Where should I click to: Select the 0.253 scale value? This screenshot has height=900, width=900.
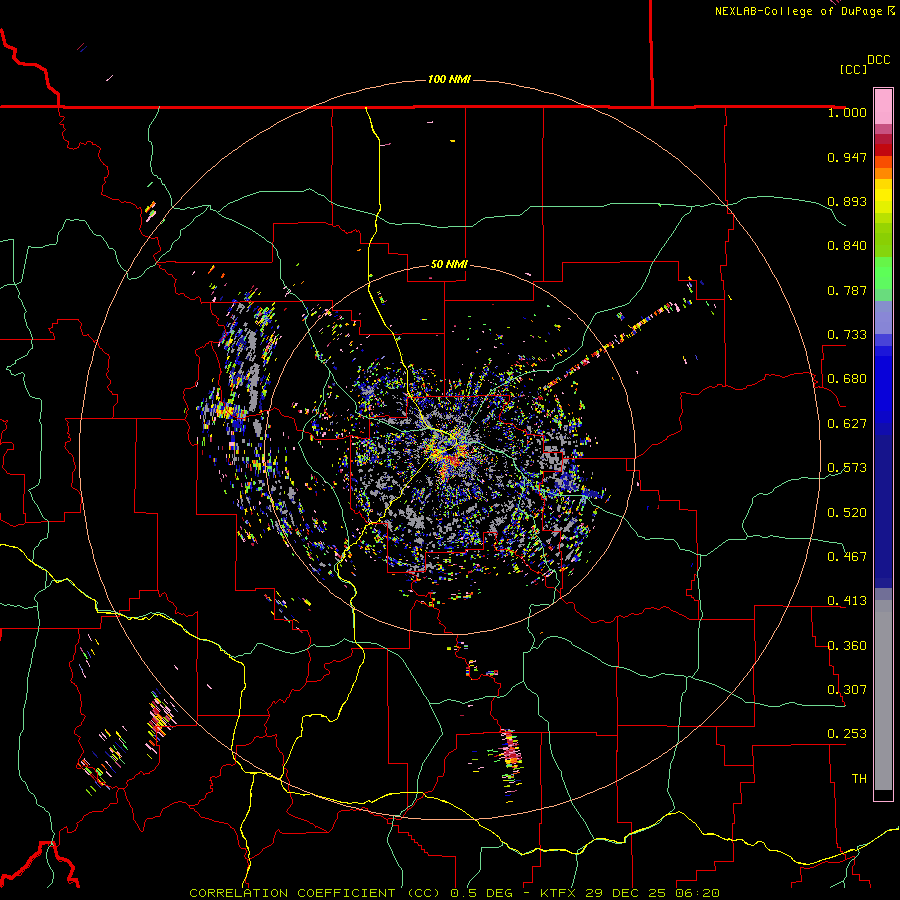click(x=847, y=734)
